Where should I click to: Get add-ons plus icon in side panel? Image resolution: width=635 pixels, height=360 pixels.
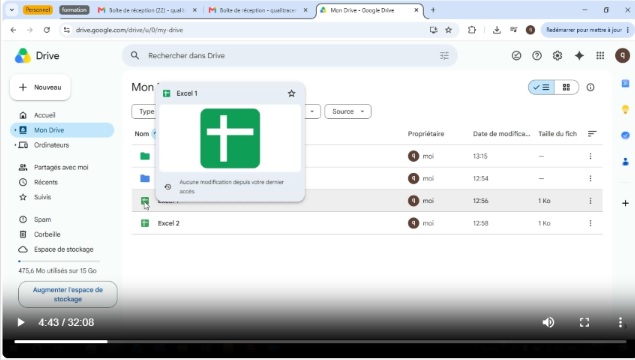pos(625,203)
